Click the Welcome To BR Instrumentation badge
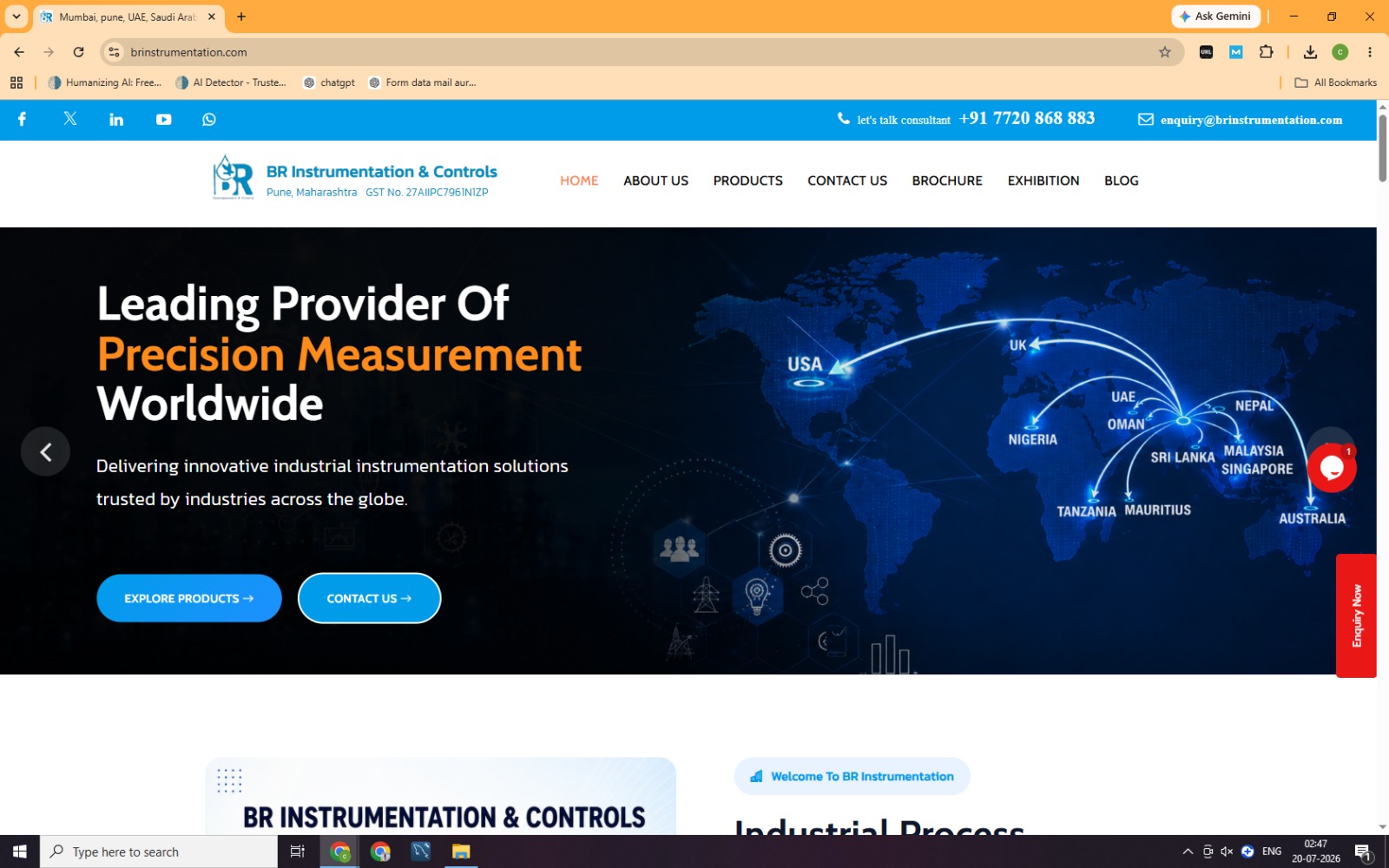This screenshot has height=868, width=1389. (x=852, y=776)
